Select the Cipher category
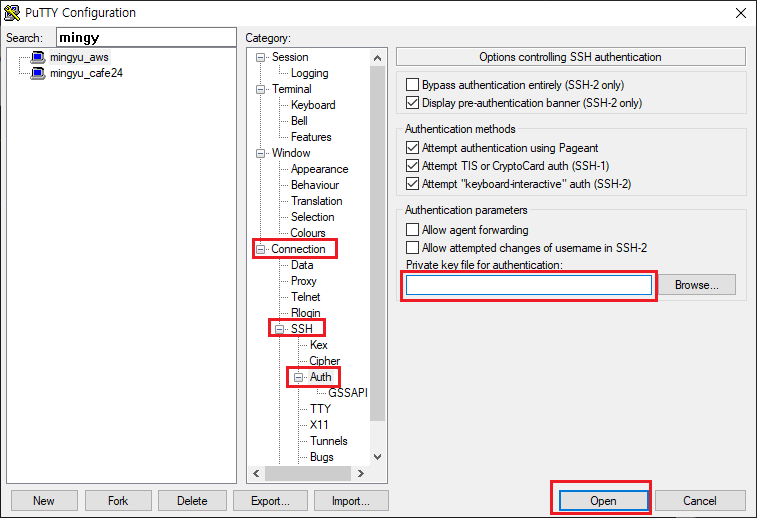Image resolution: width=757 pixels, height=518 pixels. tap(324, 361)
